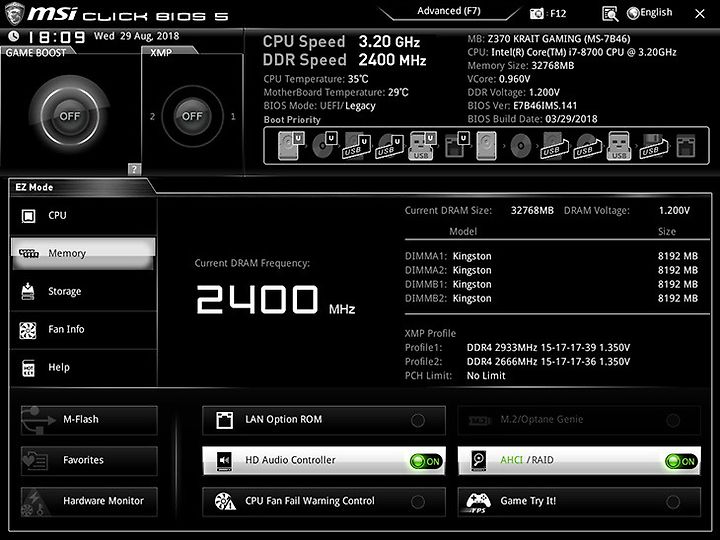Click the clock icon beside the time
The image size is (720, 540).
click(x=14, y=36)
